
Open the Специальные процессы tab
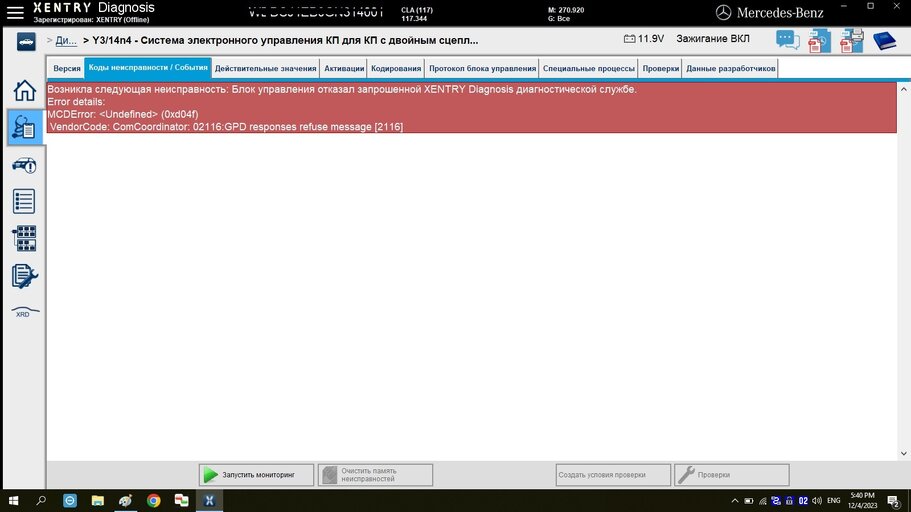(589, 69)
